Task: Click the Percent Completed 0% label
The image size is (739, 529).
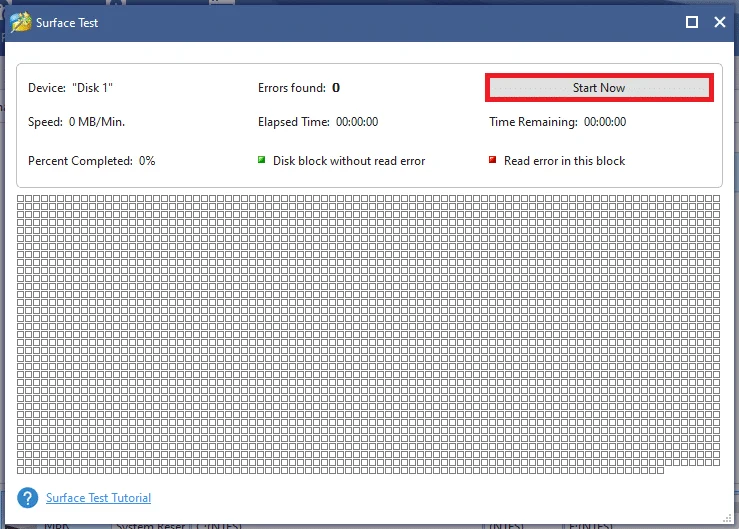Action: 91,161
